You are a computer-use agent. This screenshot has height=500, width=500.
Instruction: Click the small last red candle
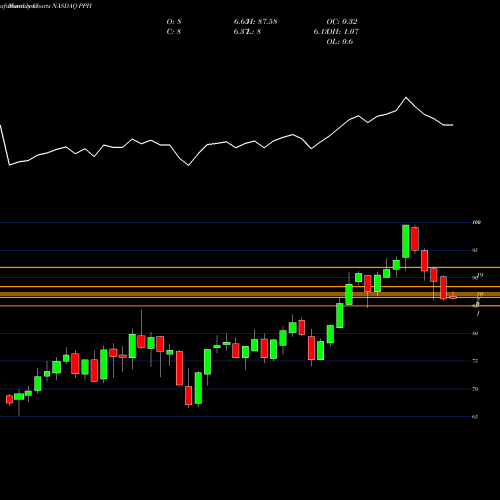453,297
